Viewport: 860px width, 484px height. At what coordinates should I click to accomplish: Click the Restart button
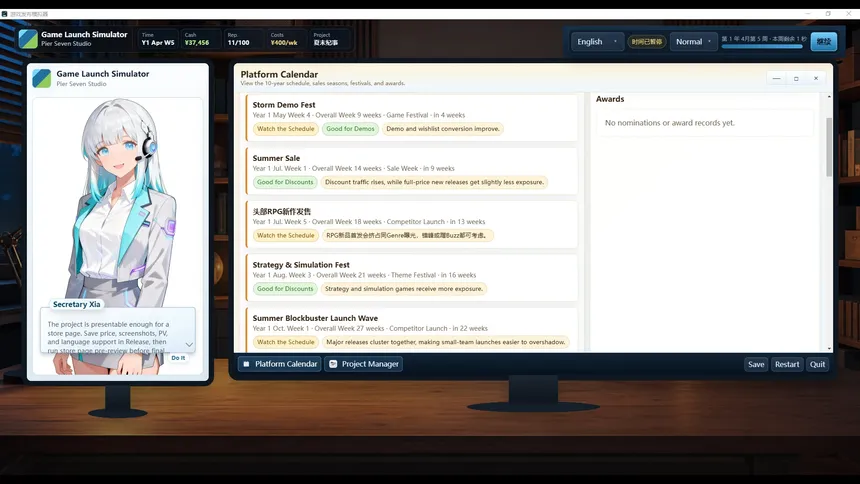coord(787,364)
